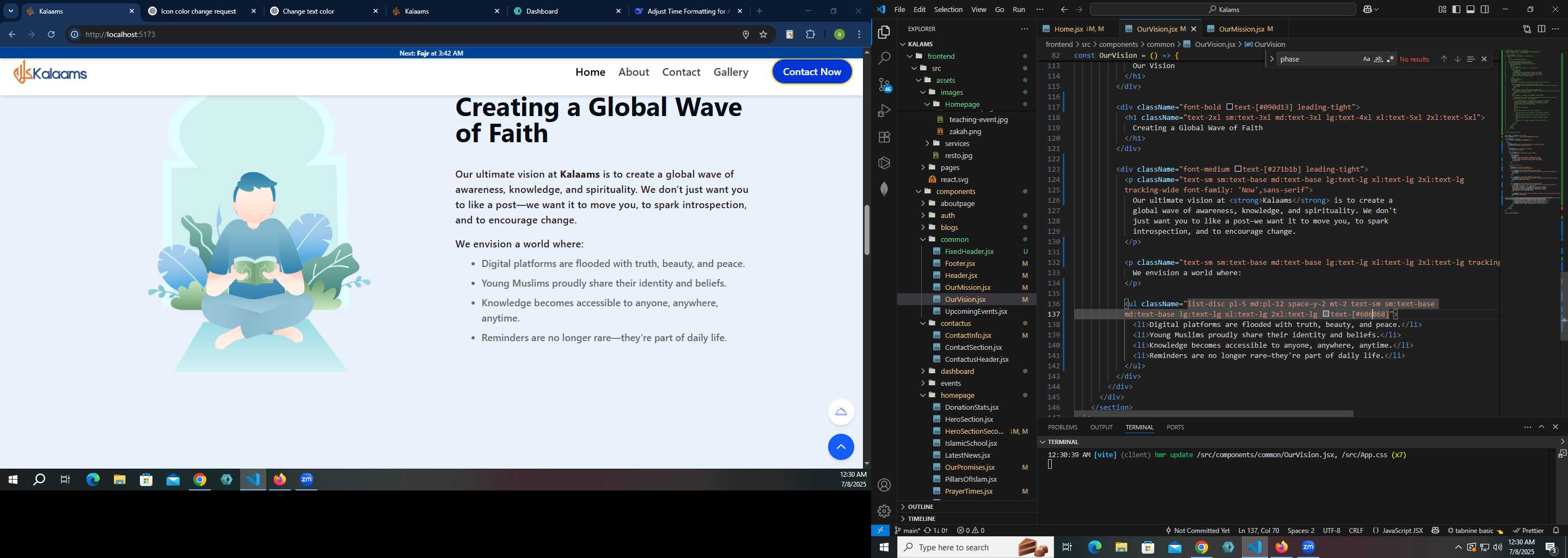Screen dimensions: 1568x558
Task: Toggle Primary Side Bar visibility
Action: [x=1456, y=10]
